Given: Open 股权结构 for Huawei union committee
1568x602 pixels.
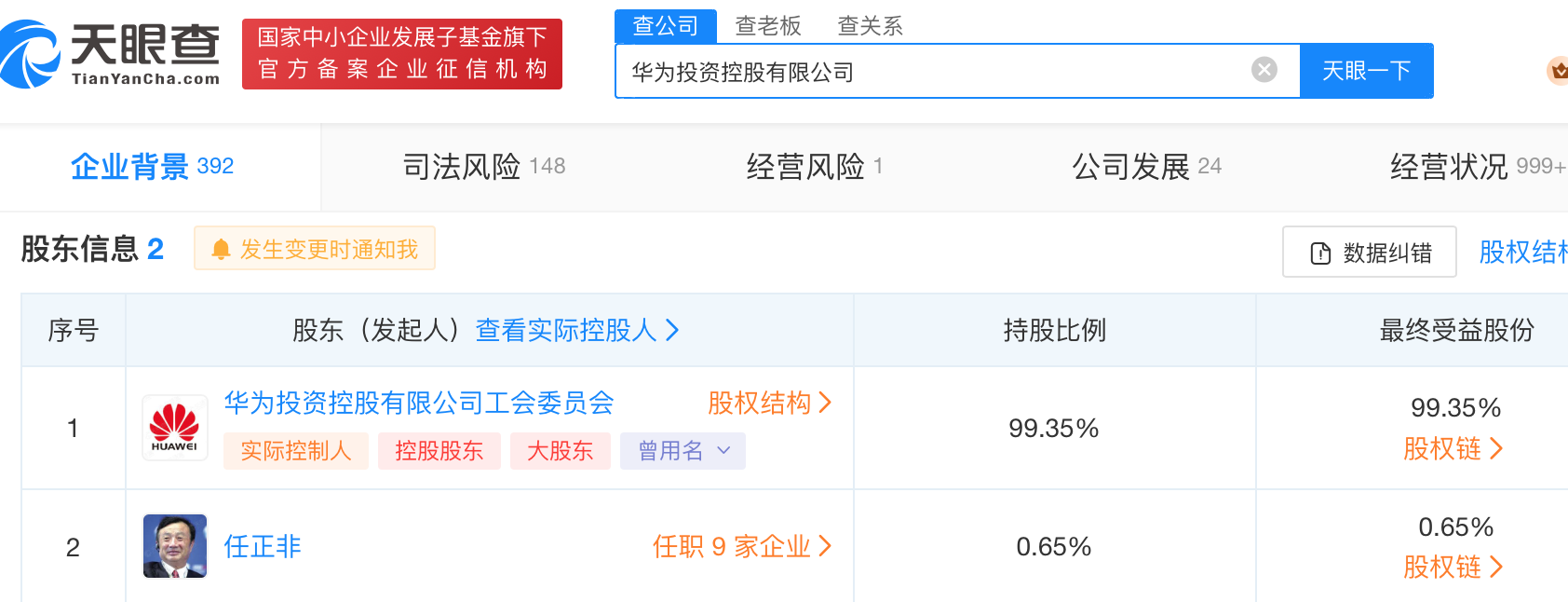Looking at the screenshot, I should coord(769,403).
